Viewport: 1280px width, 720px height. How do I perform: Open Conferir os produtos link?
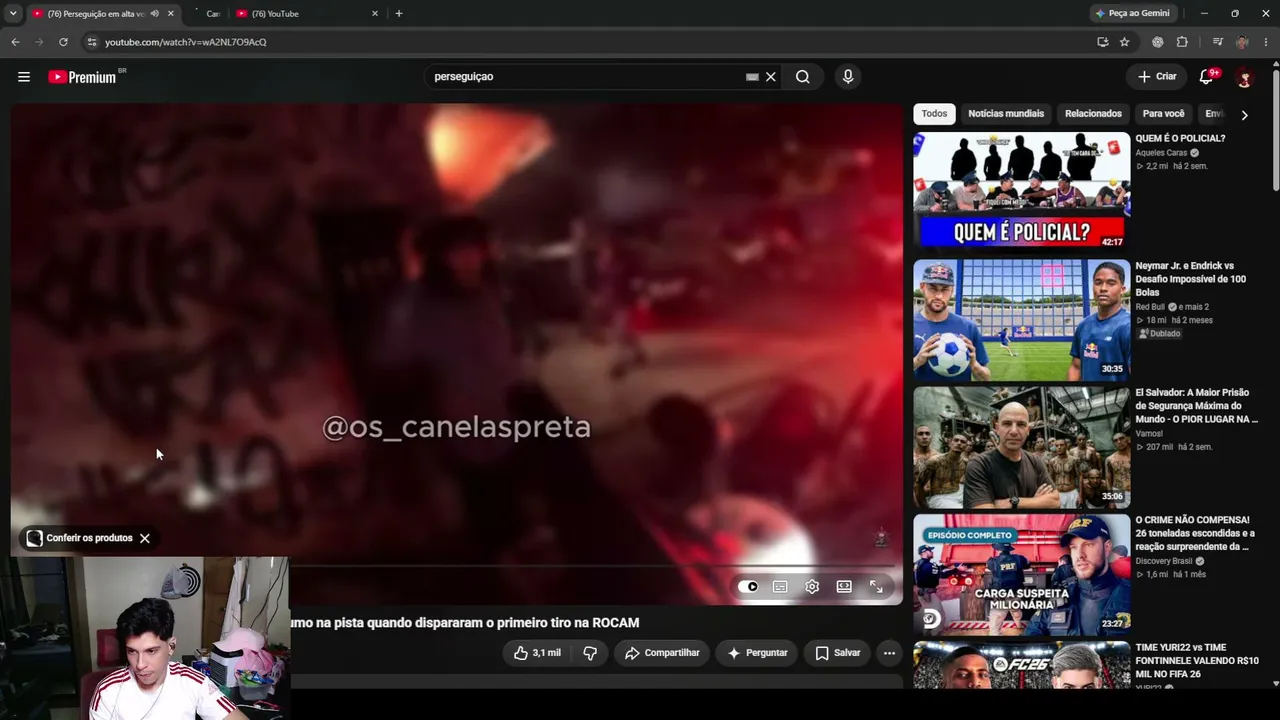pyautogui.click(x=80, y=538)
